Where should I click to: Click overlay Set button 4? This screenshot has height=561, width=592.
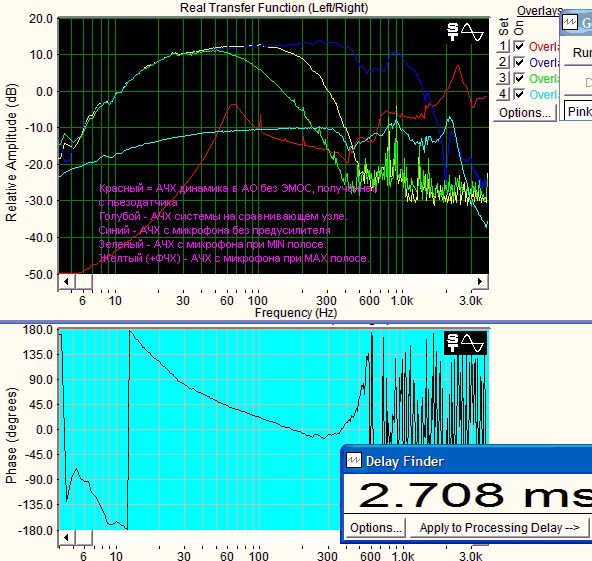point(503,94)
